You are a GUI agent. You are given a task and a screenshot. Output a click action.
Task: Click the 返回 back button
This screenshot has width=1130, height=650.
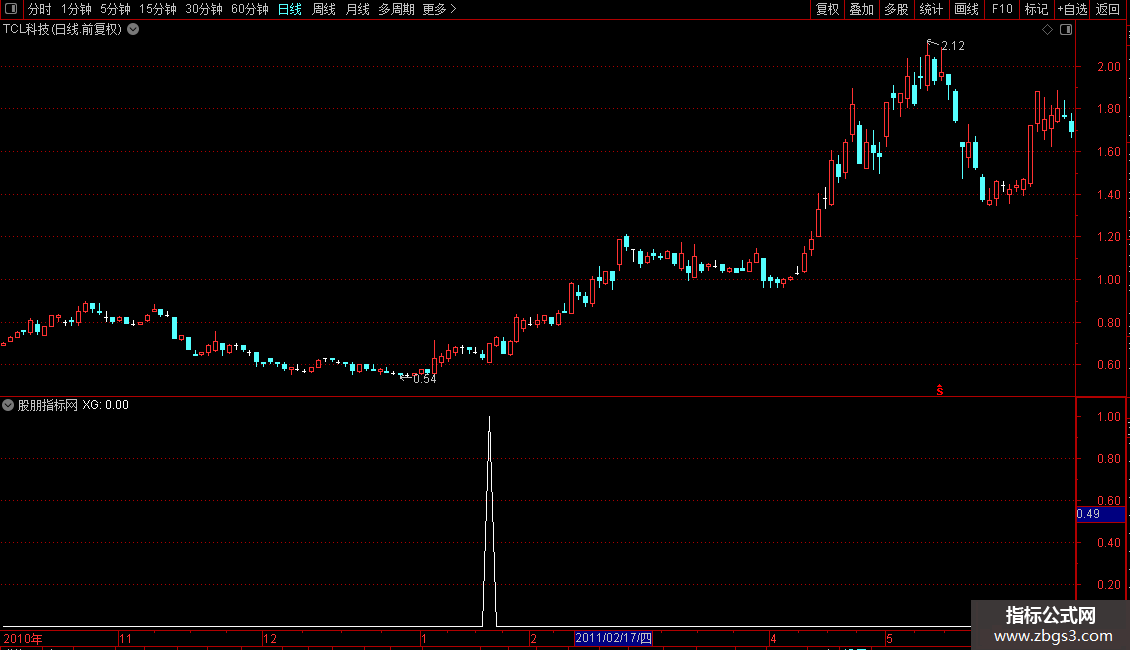point(1108,9)
